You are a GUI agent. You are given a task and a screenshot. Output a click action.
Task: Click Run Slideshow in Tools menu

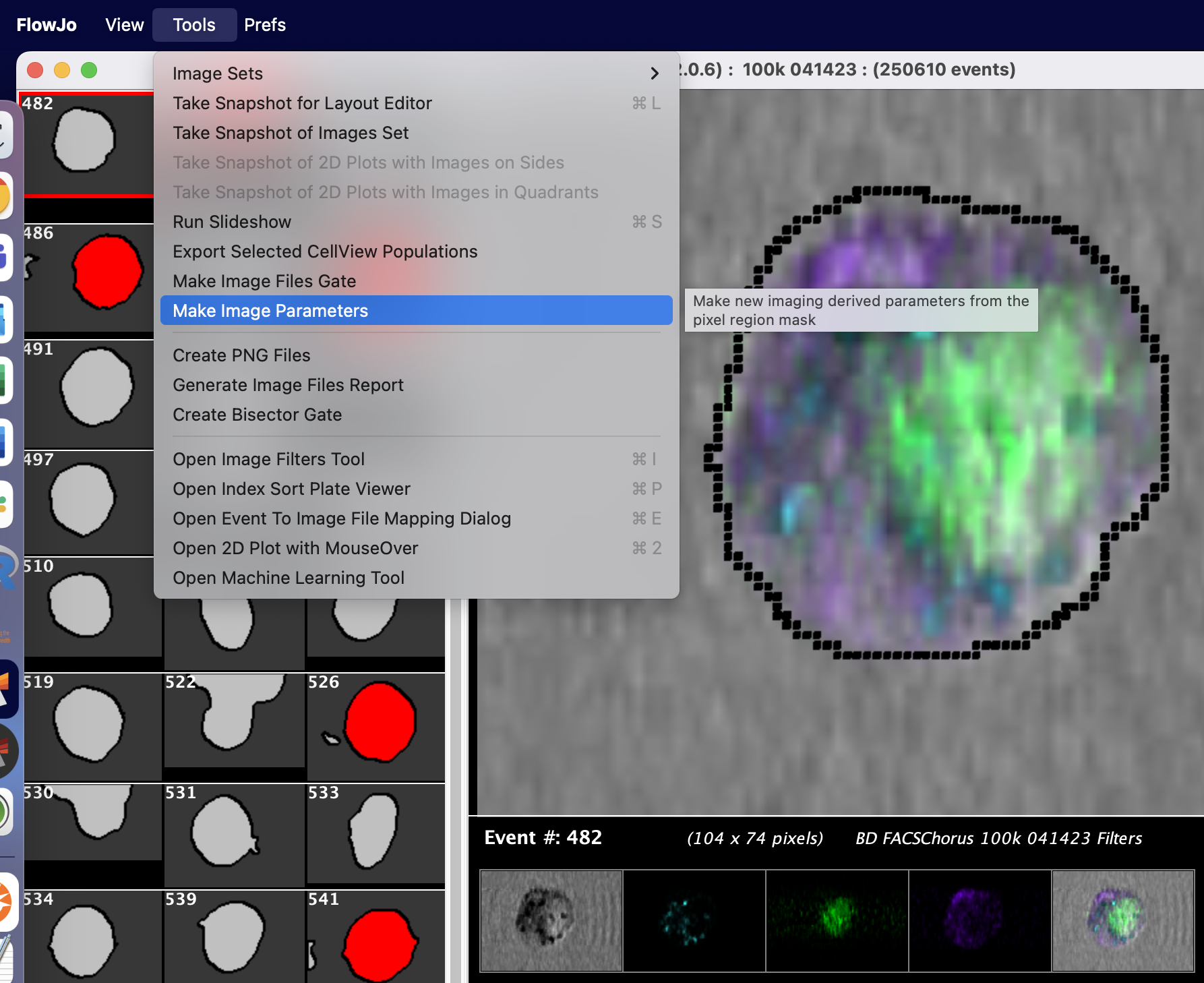(232, 222)
